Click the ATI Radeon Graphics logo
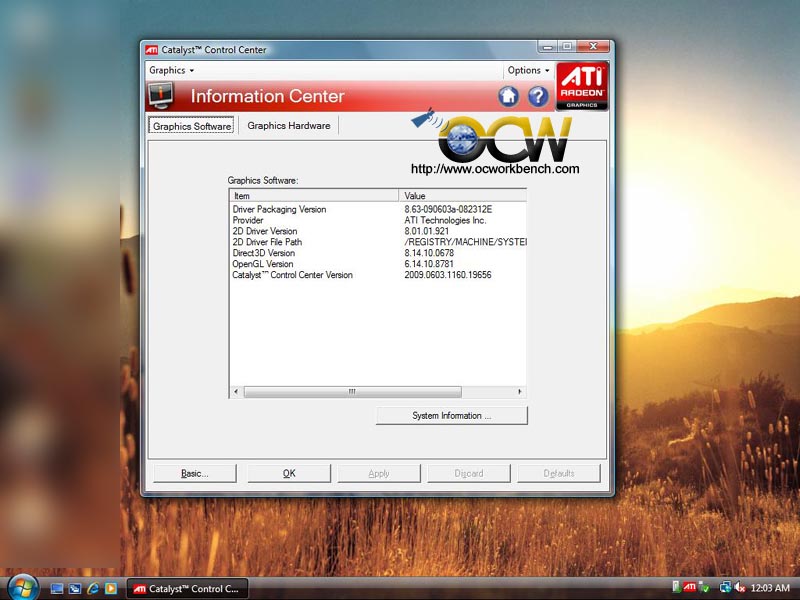Image resolution: width=800 pixels, height=600 pixels. coord(582,86)
